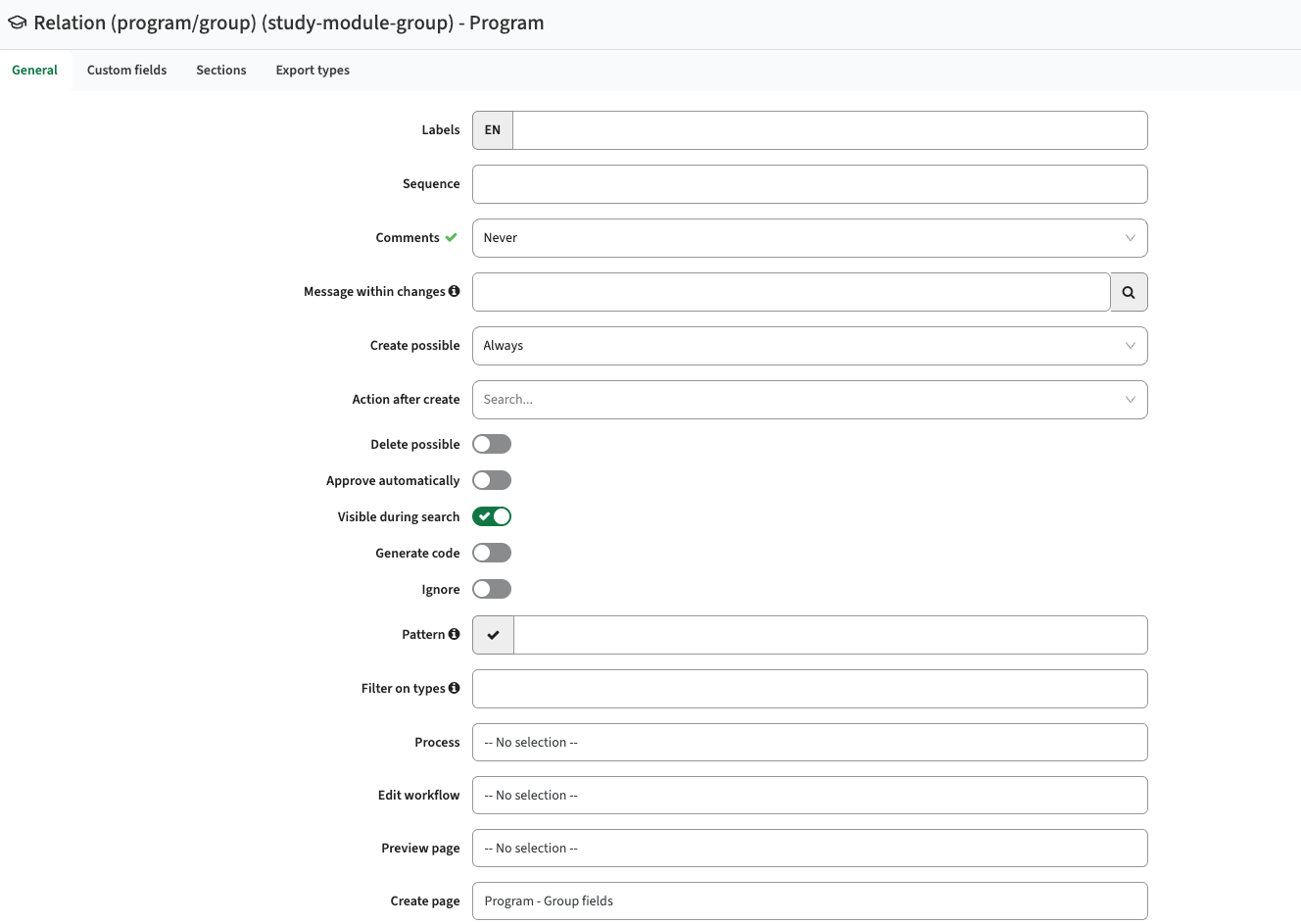
Task: Click the Approve automatically label
Action: (393, 480)
